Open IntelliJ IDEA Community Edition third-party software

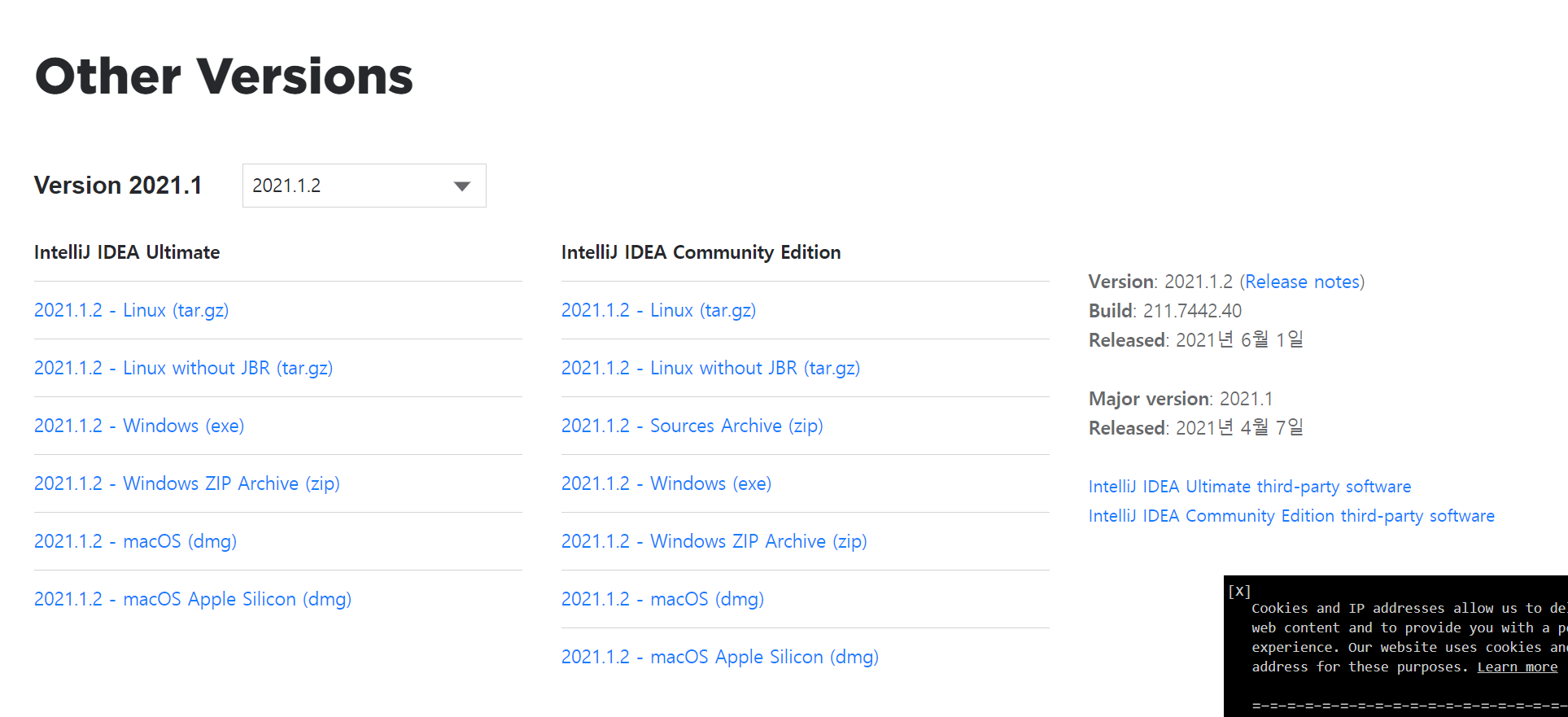pos(1291,516)
